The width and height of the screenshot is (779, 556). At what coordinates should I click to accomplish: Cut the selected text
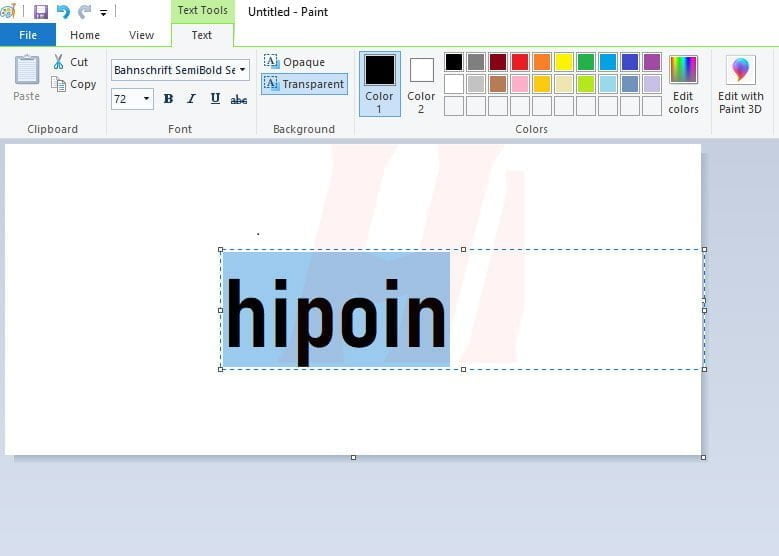click(71, 62)
